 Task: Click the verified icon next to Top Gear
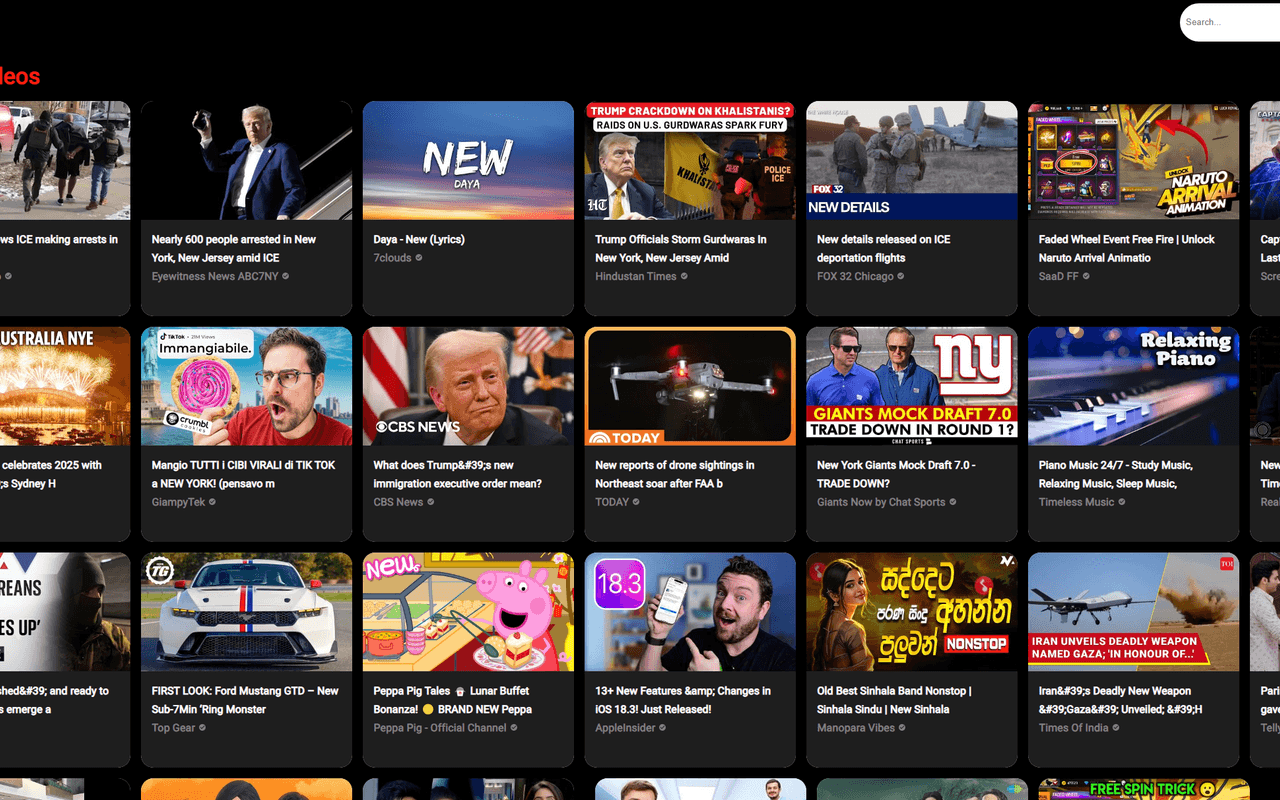(203, 727)
